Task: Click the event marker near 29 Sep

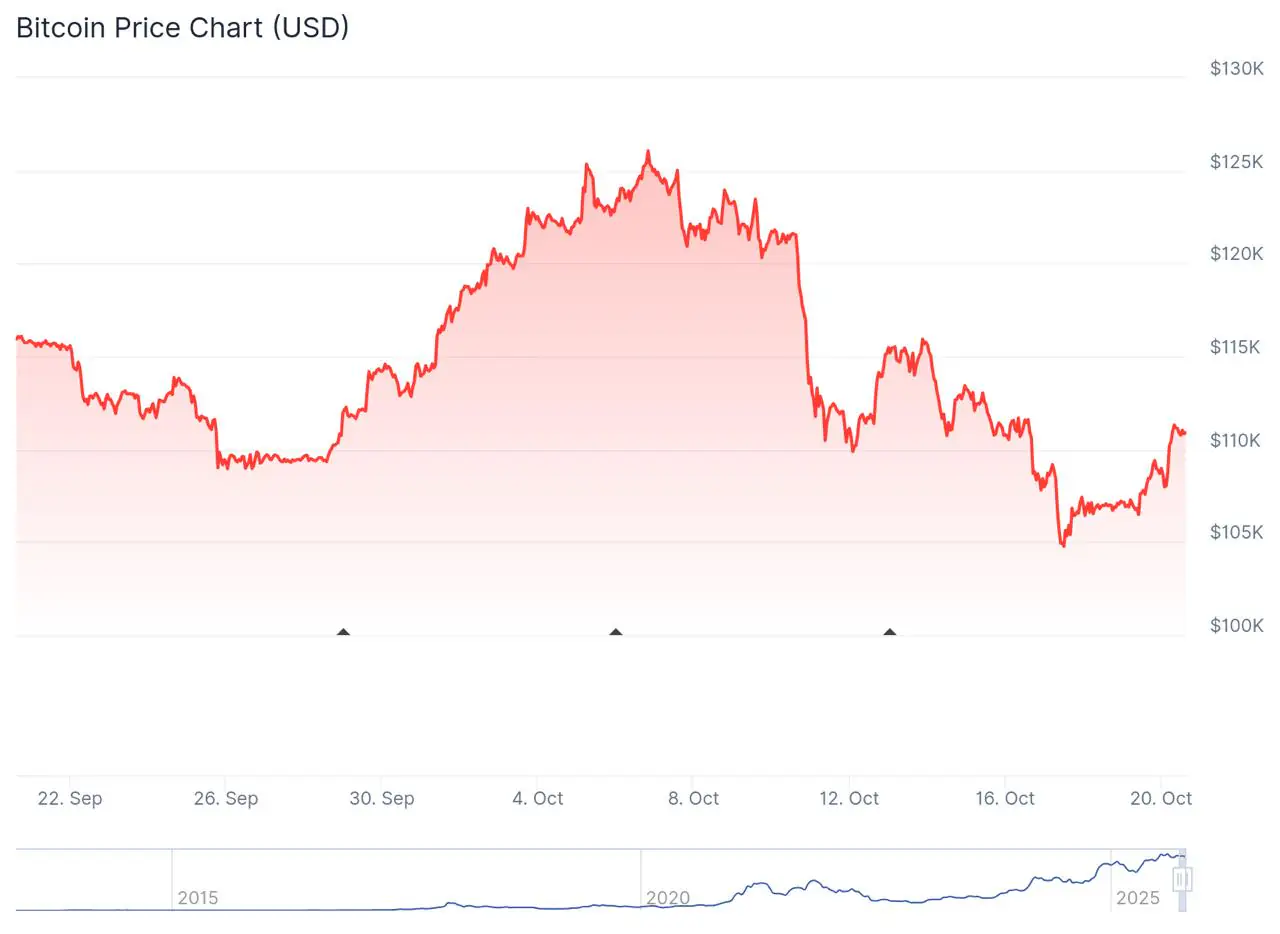Action: coord(344,632)
